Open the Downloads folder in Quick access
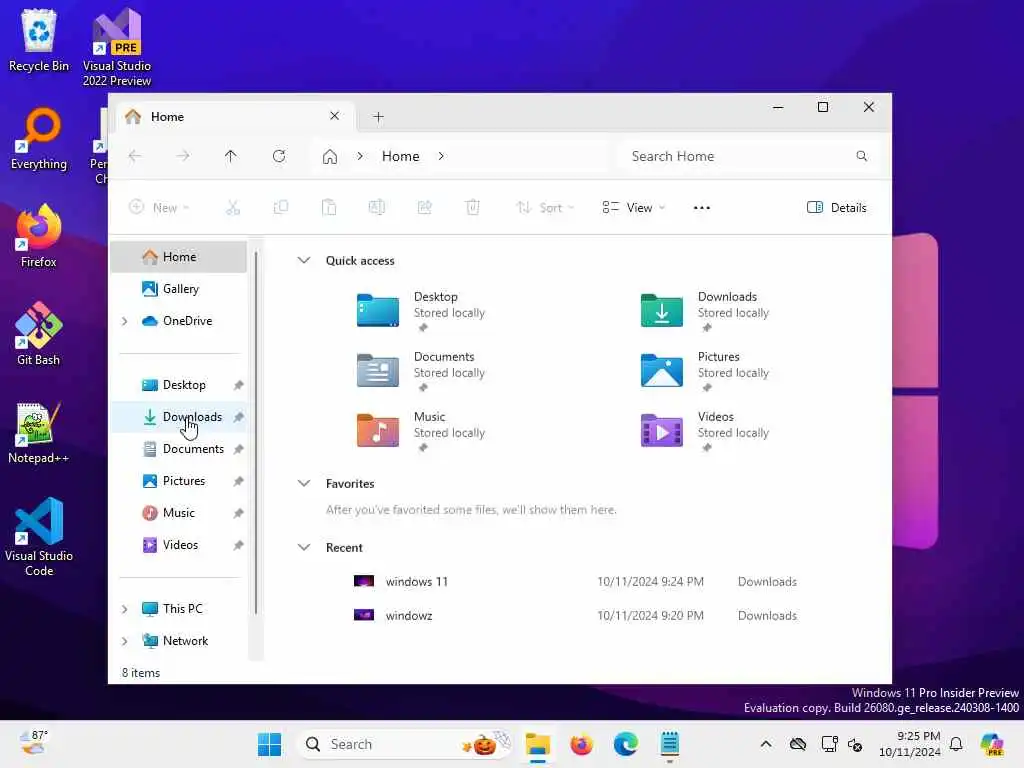This screenshot has height=768, width=1024. coord(705,310)
